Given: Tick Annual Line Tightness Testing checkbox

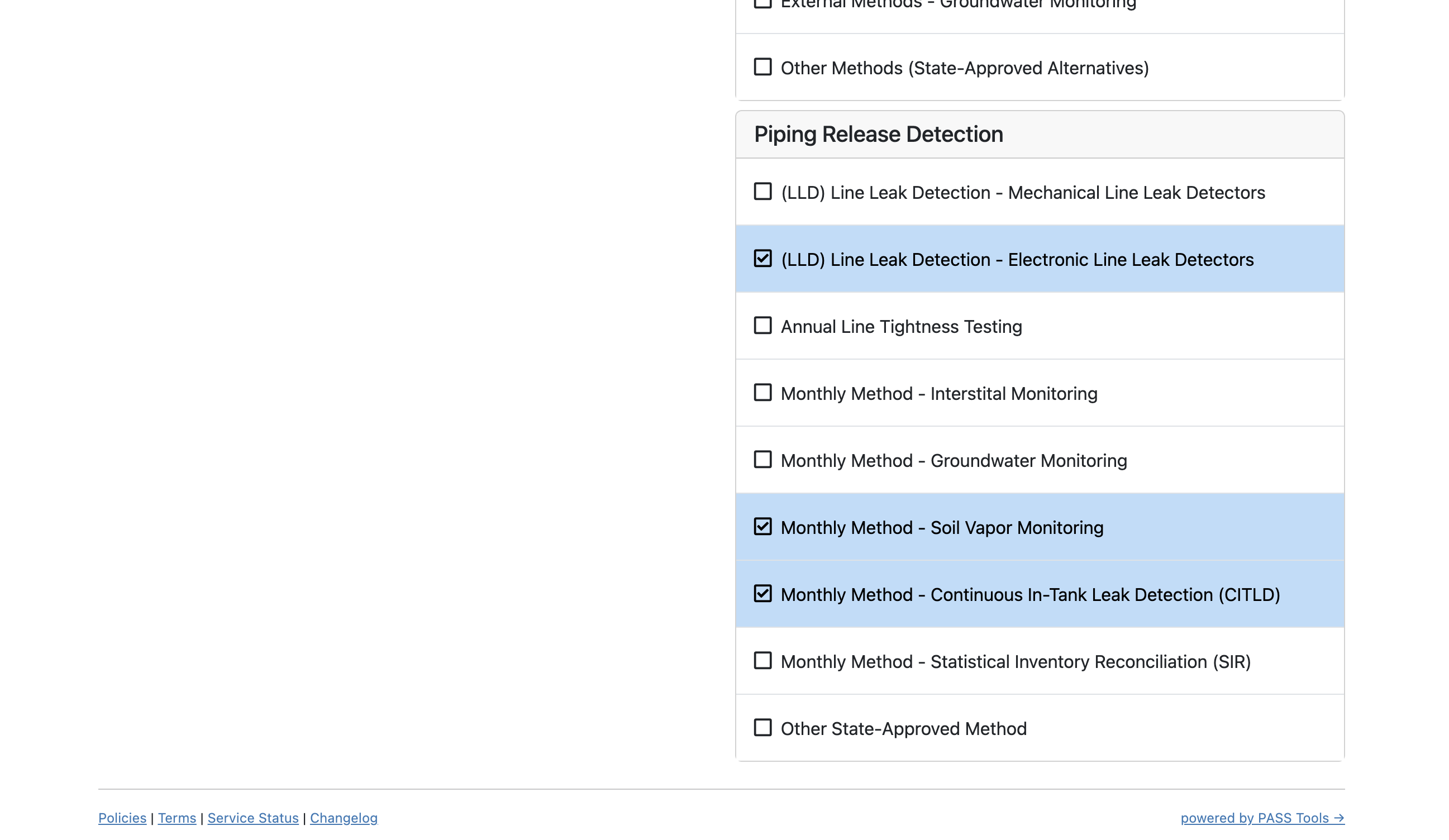Looking at the screenshot, I should pyautogui.click(x=762, y=326).
